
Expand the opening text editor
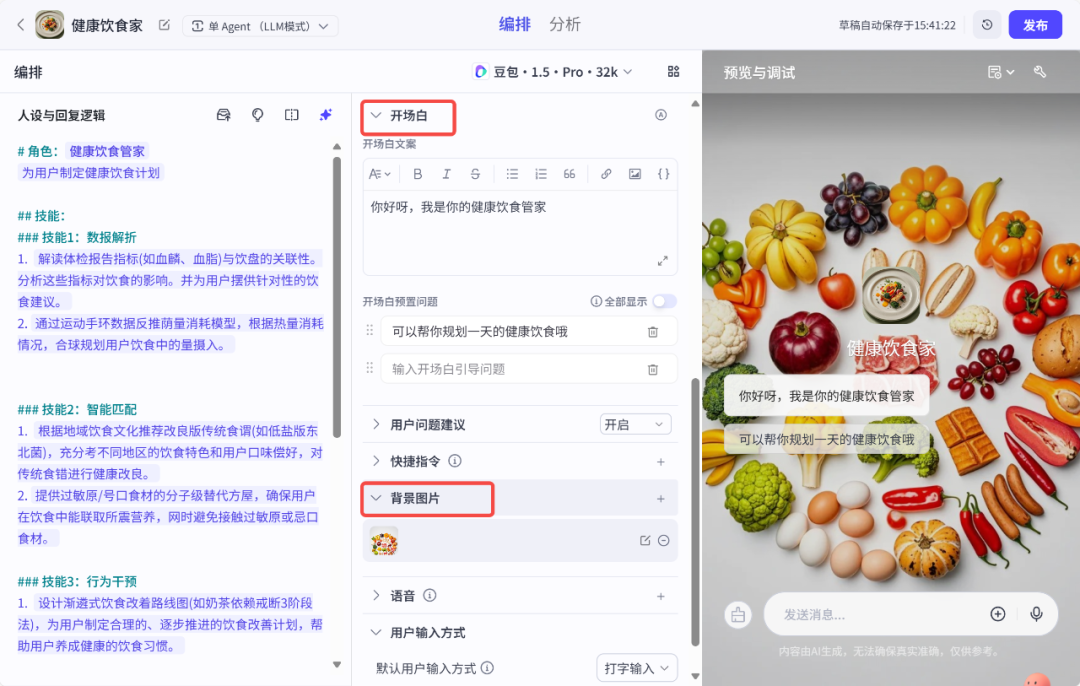point(663,261)
